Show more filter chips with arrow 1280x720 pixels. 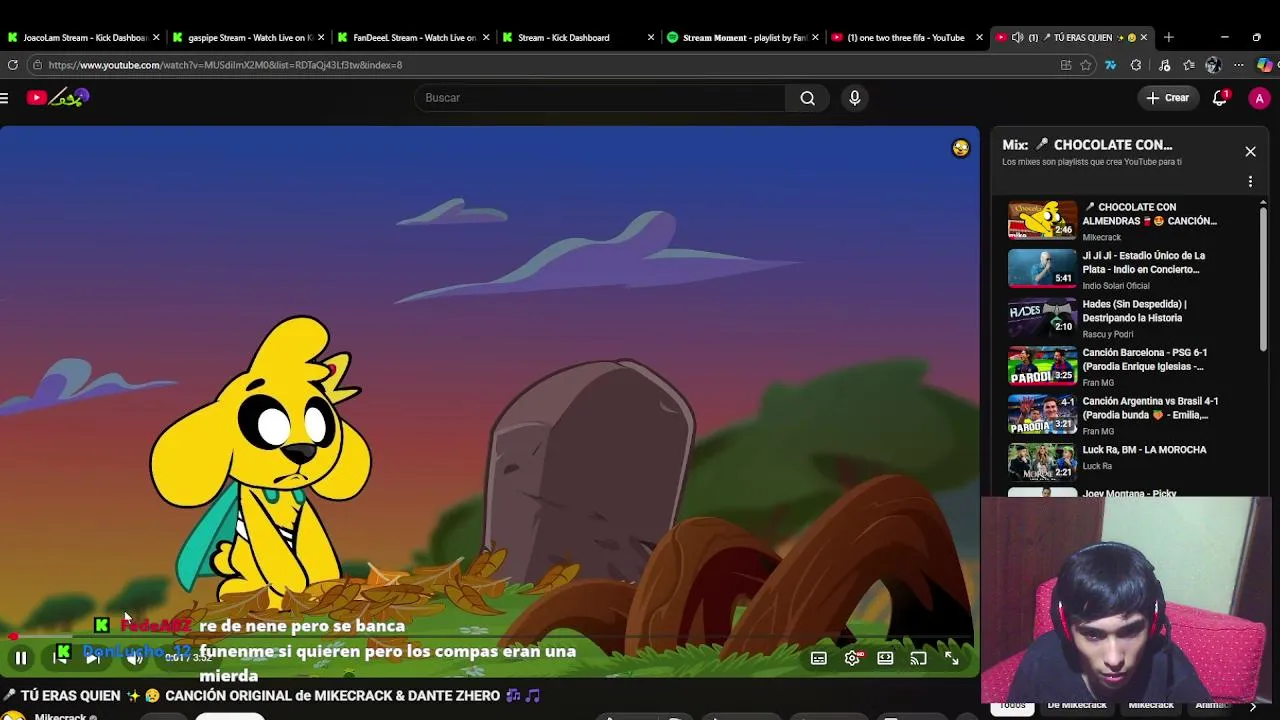point(1252,706)
